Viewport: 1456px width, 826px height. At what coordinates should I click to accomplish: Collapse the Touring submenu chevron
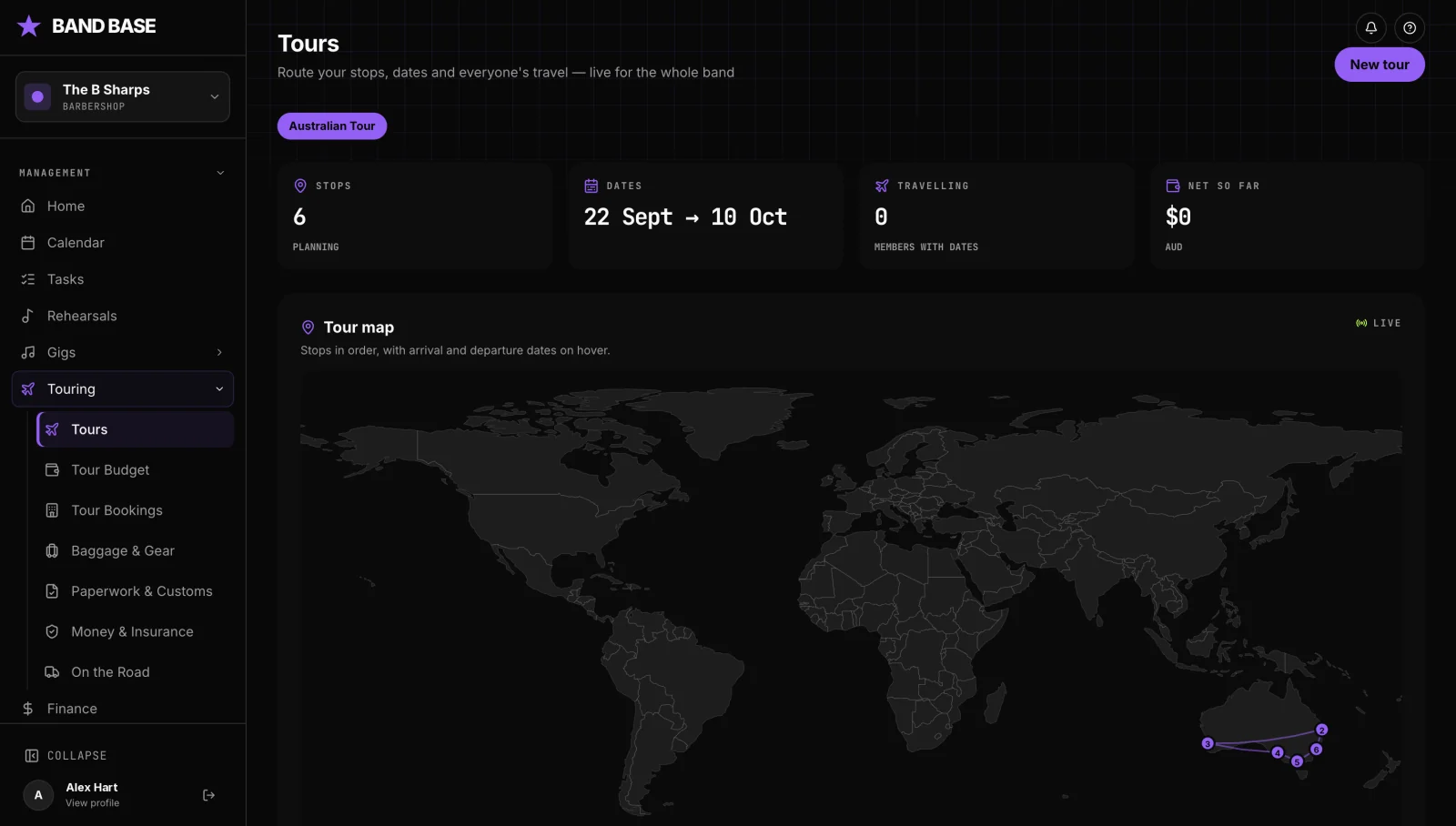point(219,388)
